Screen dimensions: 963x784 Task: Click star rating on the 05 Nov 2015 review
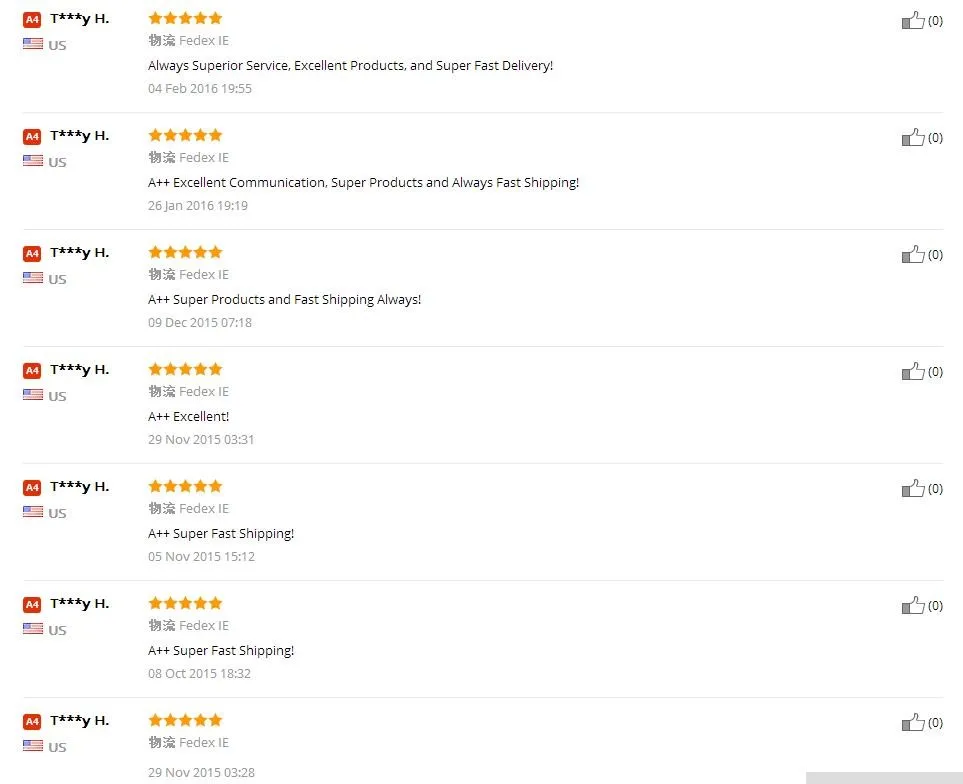(185, 486)
